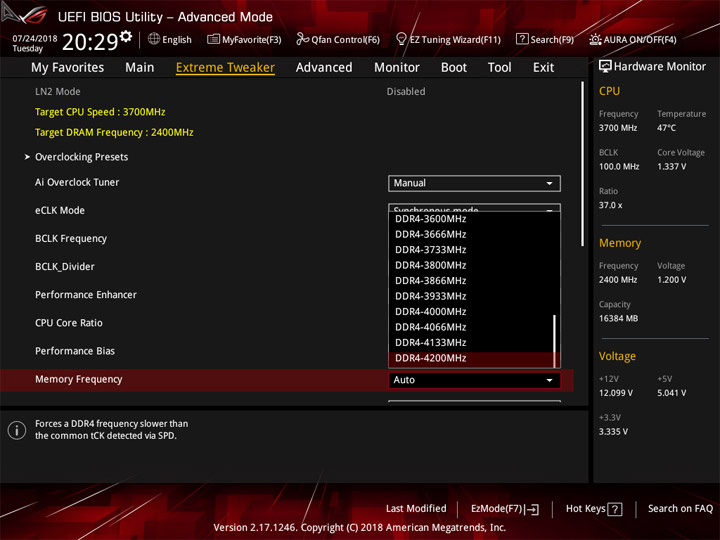The width and height of the screenshot is (720, 540).
Task: Switch to the Boot tab
Action: (x=454, y=68)
